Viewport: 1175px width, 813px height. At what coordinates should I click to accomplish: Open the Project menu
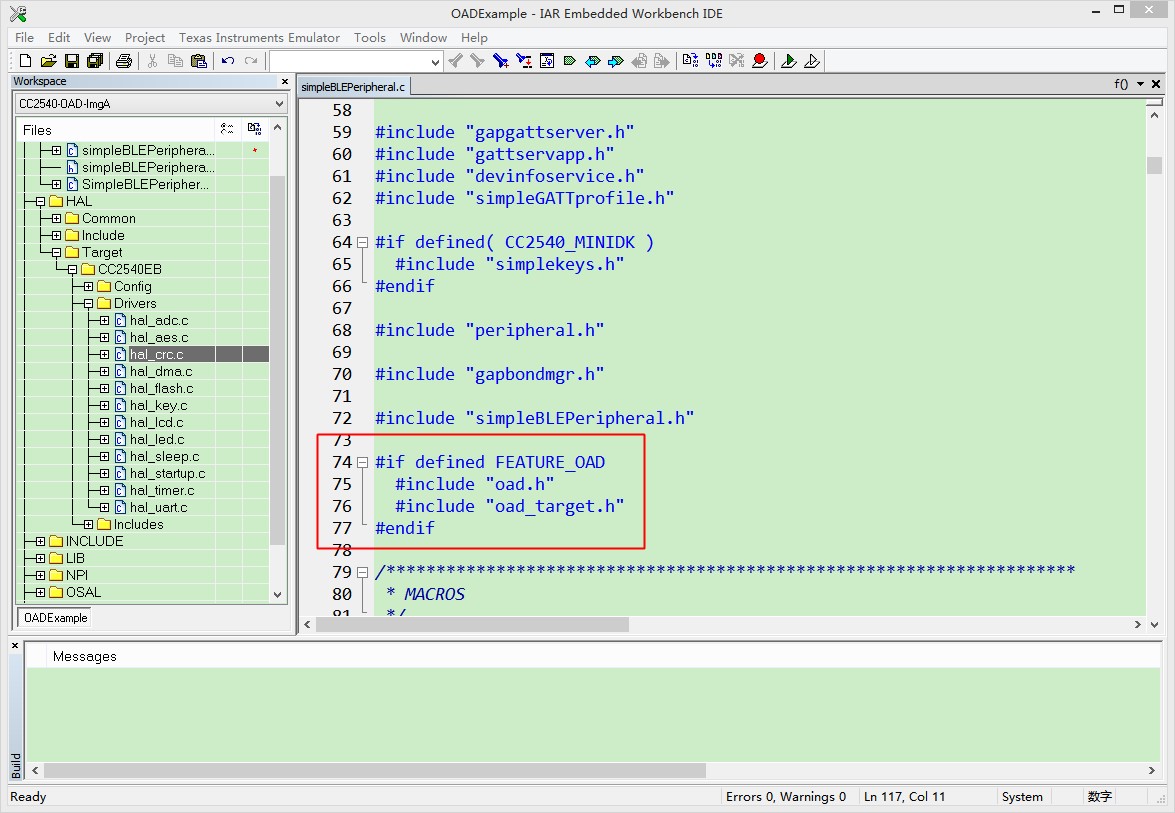pos(145,37)
